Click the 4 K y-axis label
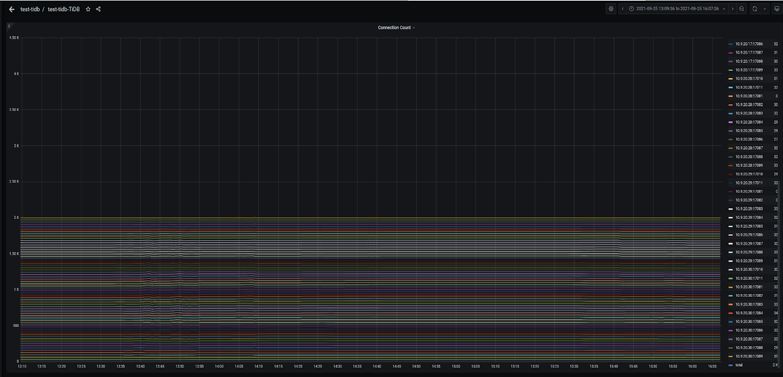Viewport: 783px width, 377px height. click(x=16, y=74)
